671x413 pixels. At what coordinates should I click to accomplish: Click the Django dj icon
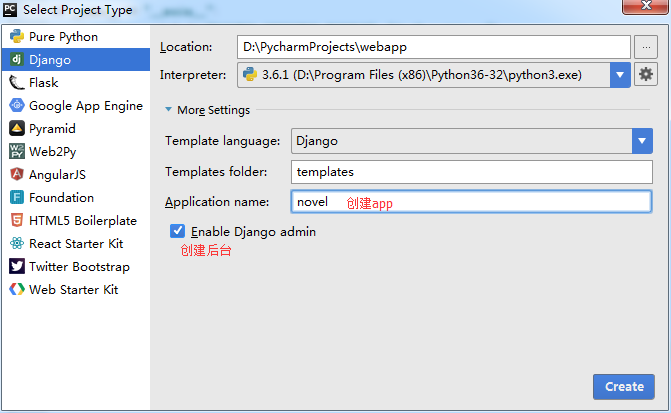[x=17, y=59]
